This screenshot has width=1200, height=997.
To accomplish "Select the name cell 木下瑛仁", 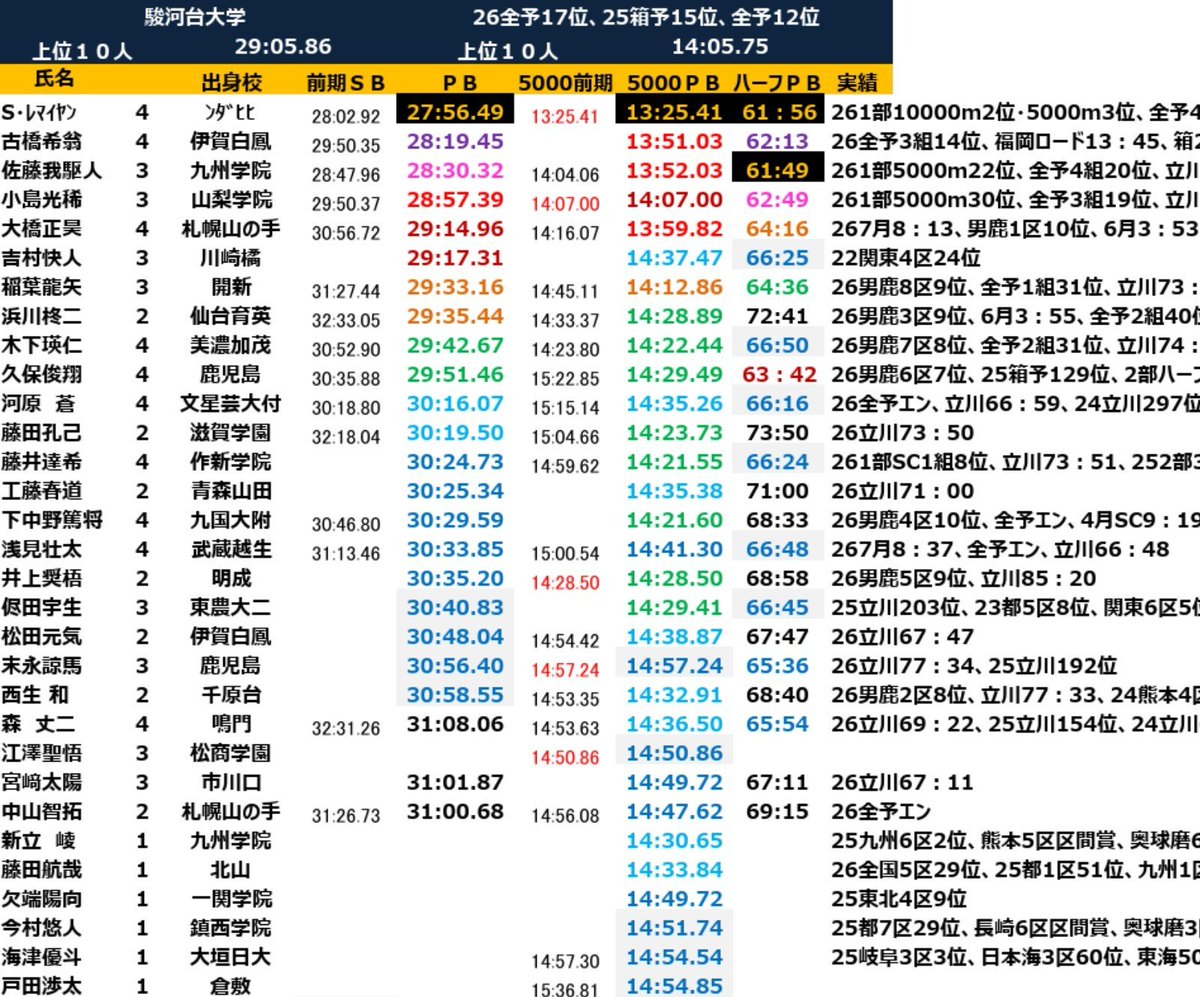I will coord(42,345).
